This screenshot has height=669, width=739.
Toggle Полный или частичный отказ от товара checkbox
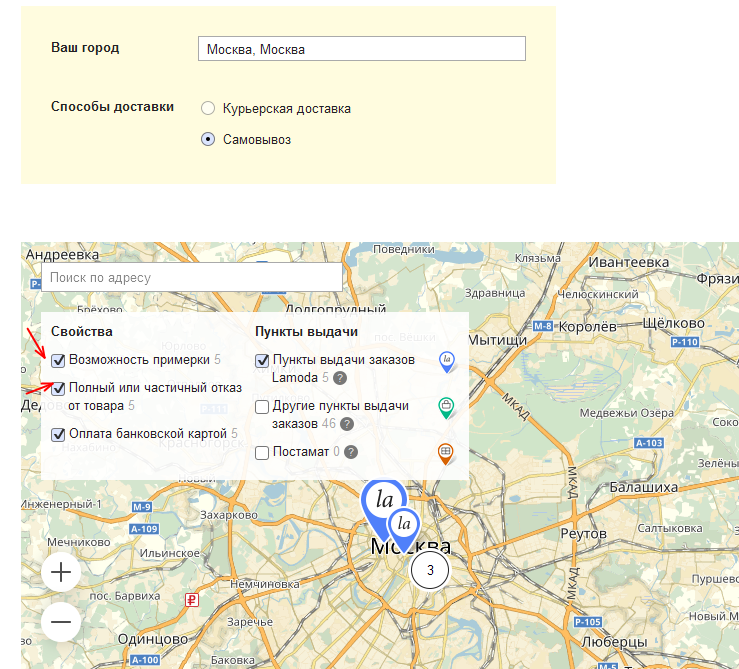pos(58,388)
